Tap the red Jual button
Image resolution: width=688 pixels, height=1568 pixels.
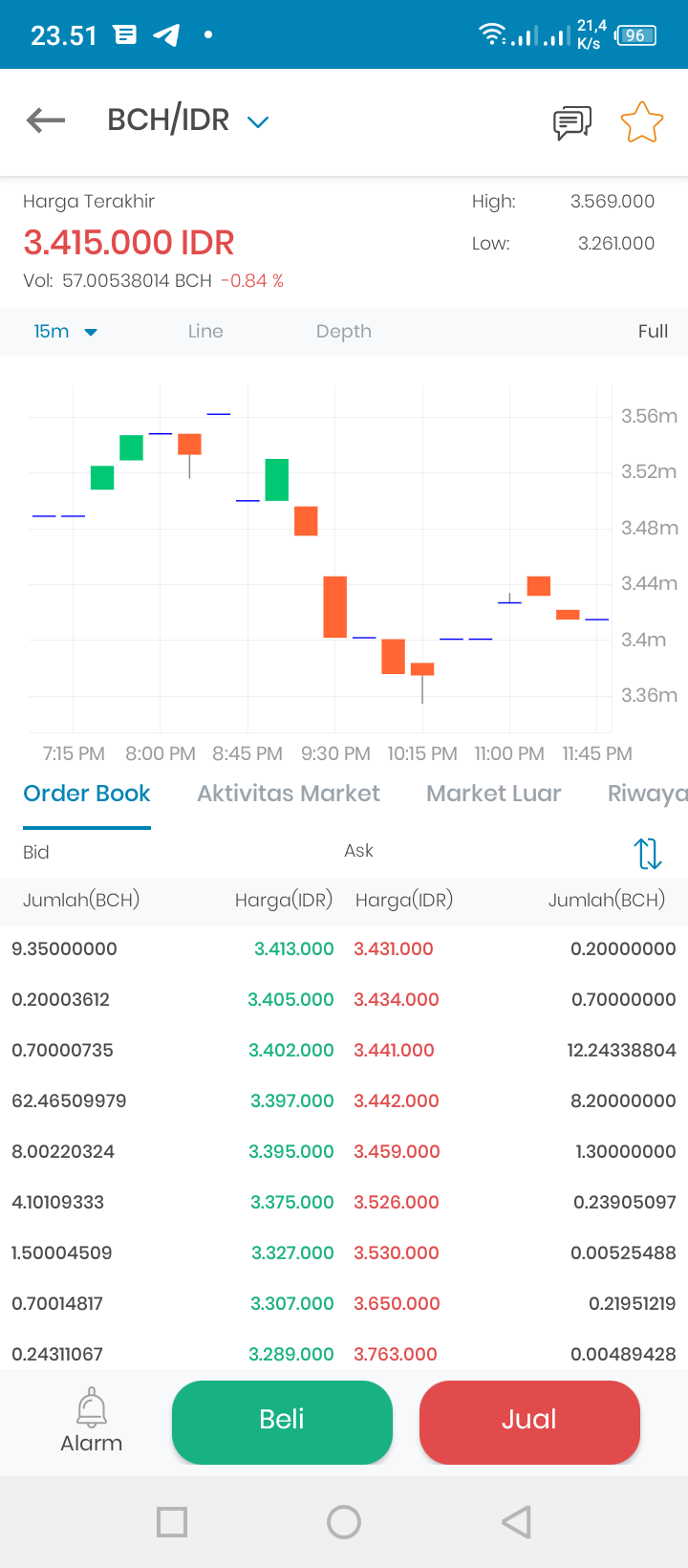pyautogui.click(x=529, y=1422)
